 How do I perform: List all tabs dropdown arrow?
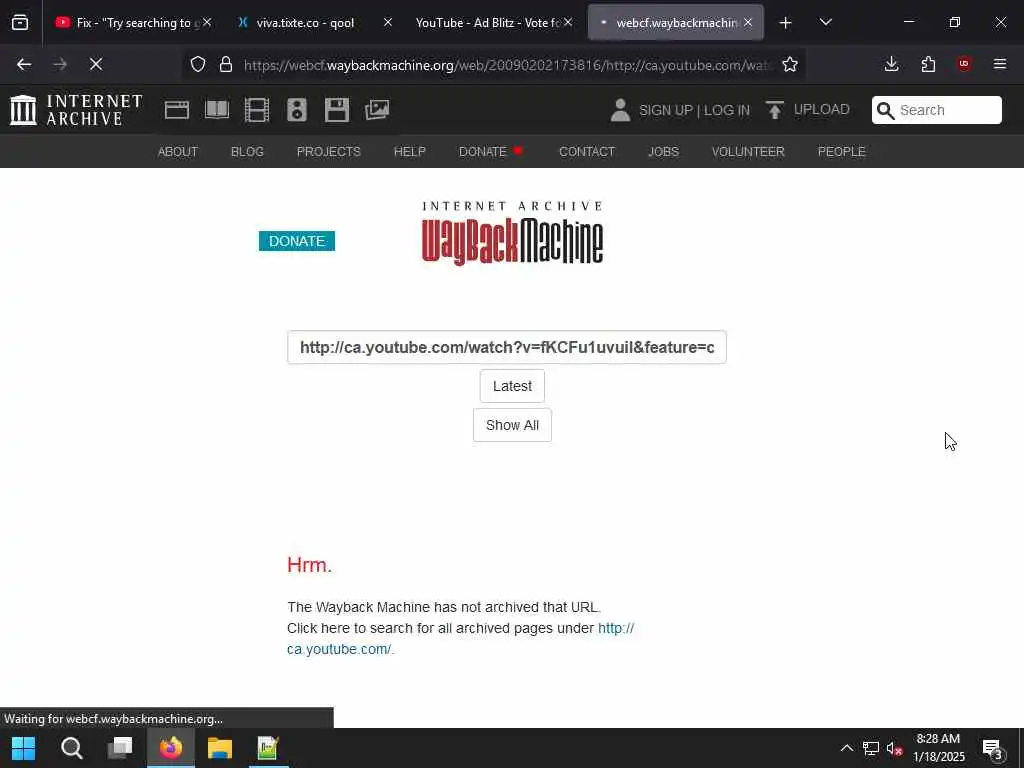[x=825, y=22]
